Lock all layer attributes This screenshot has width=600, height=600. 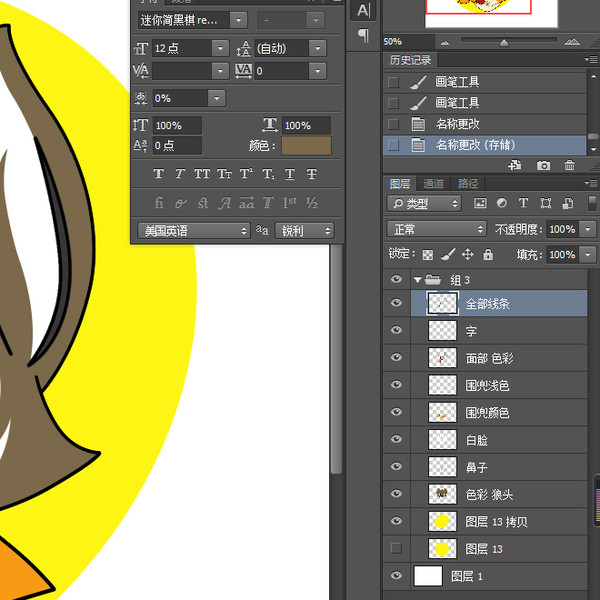488,254
